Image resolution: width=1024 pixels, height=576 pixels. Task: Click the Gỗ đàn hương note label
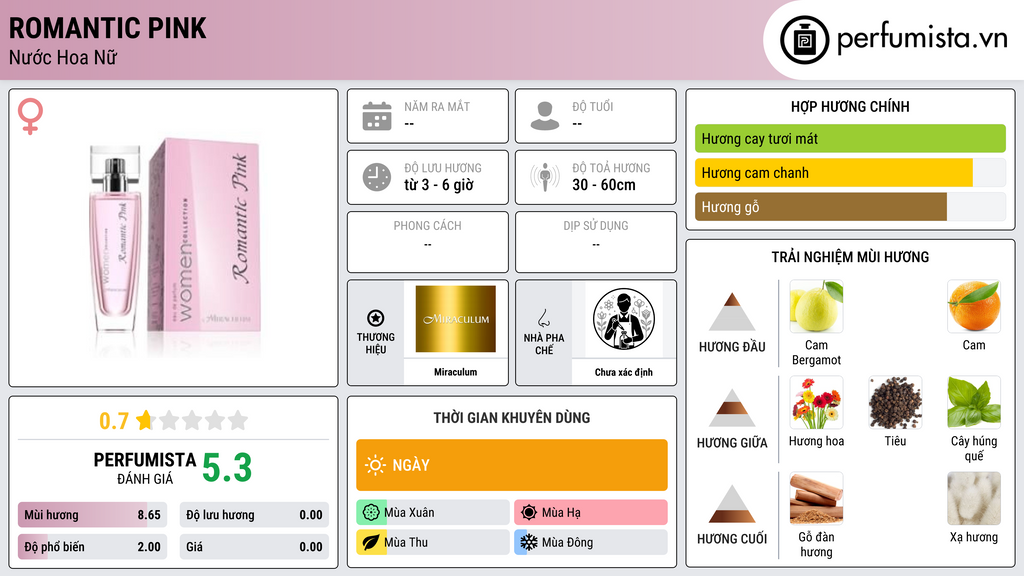pyautogui.click(x=816, y=544)
